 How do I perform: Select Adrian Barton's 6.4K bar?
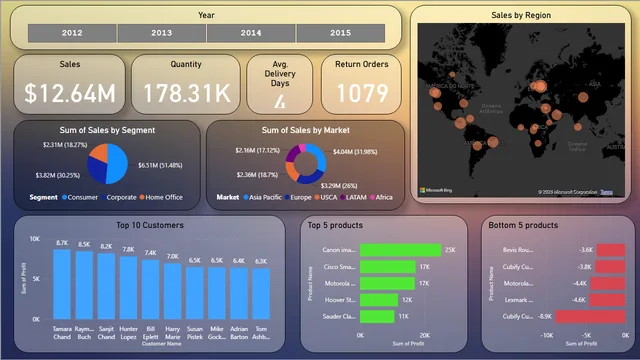239,293
